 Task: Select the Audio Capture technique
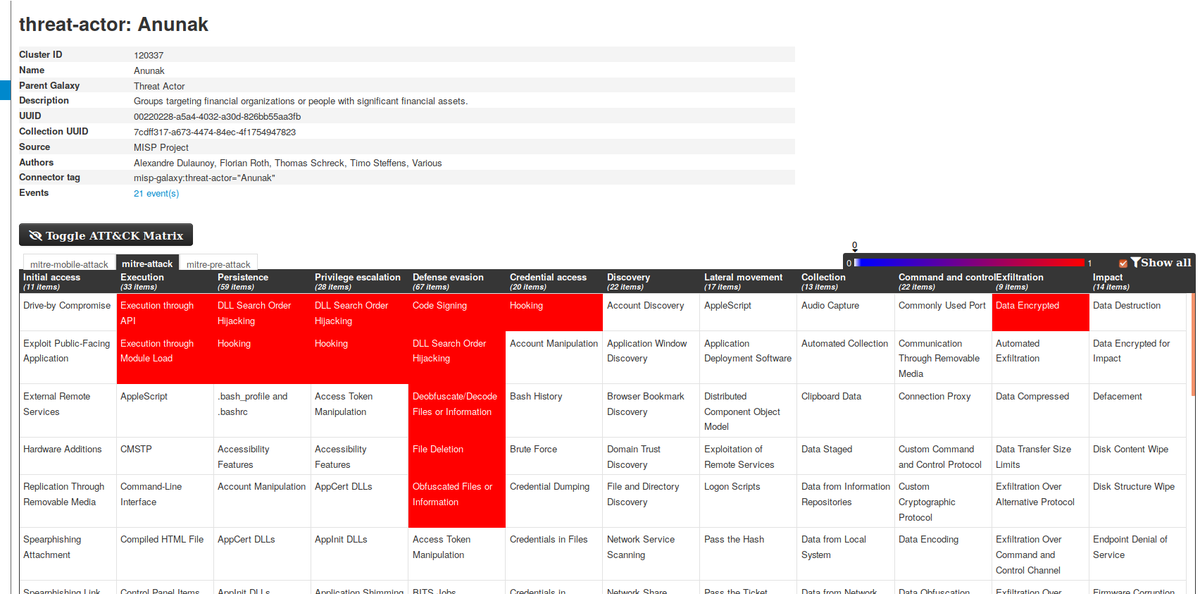(845, 313)
